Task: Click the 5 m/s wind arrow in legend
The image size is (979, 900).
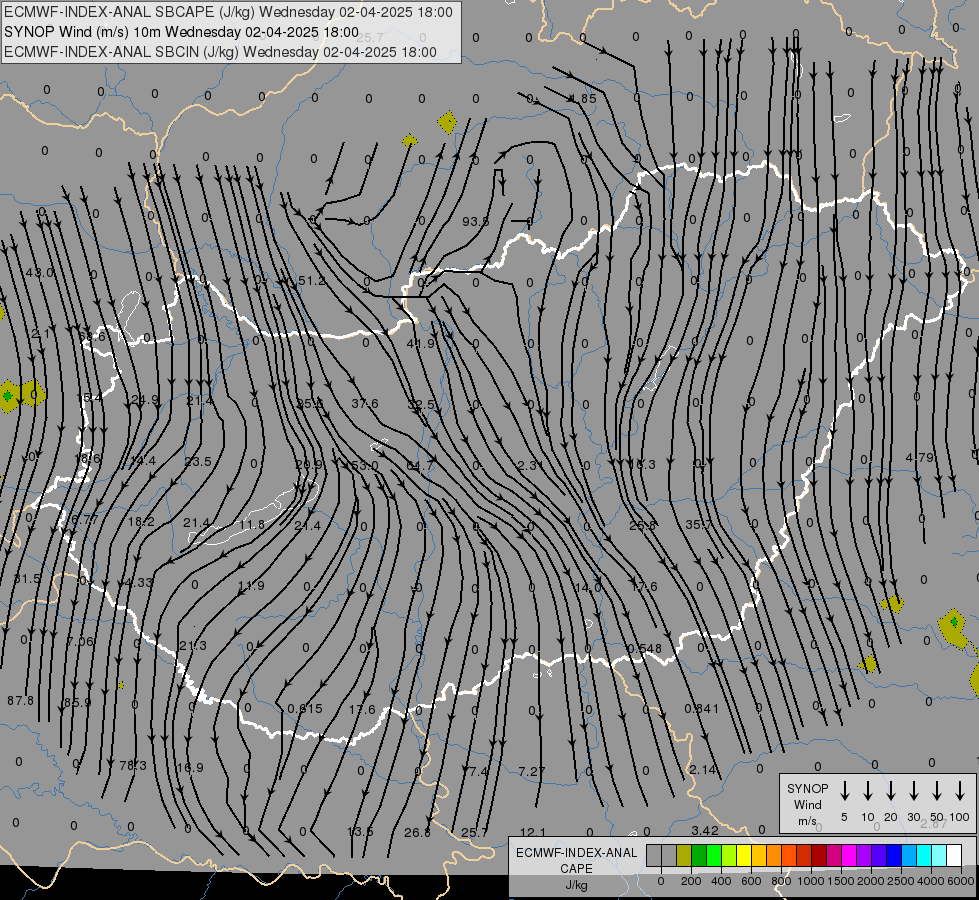Action: tap(844, 791)
